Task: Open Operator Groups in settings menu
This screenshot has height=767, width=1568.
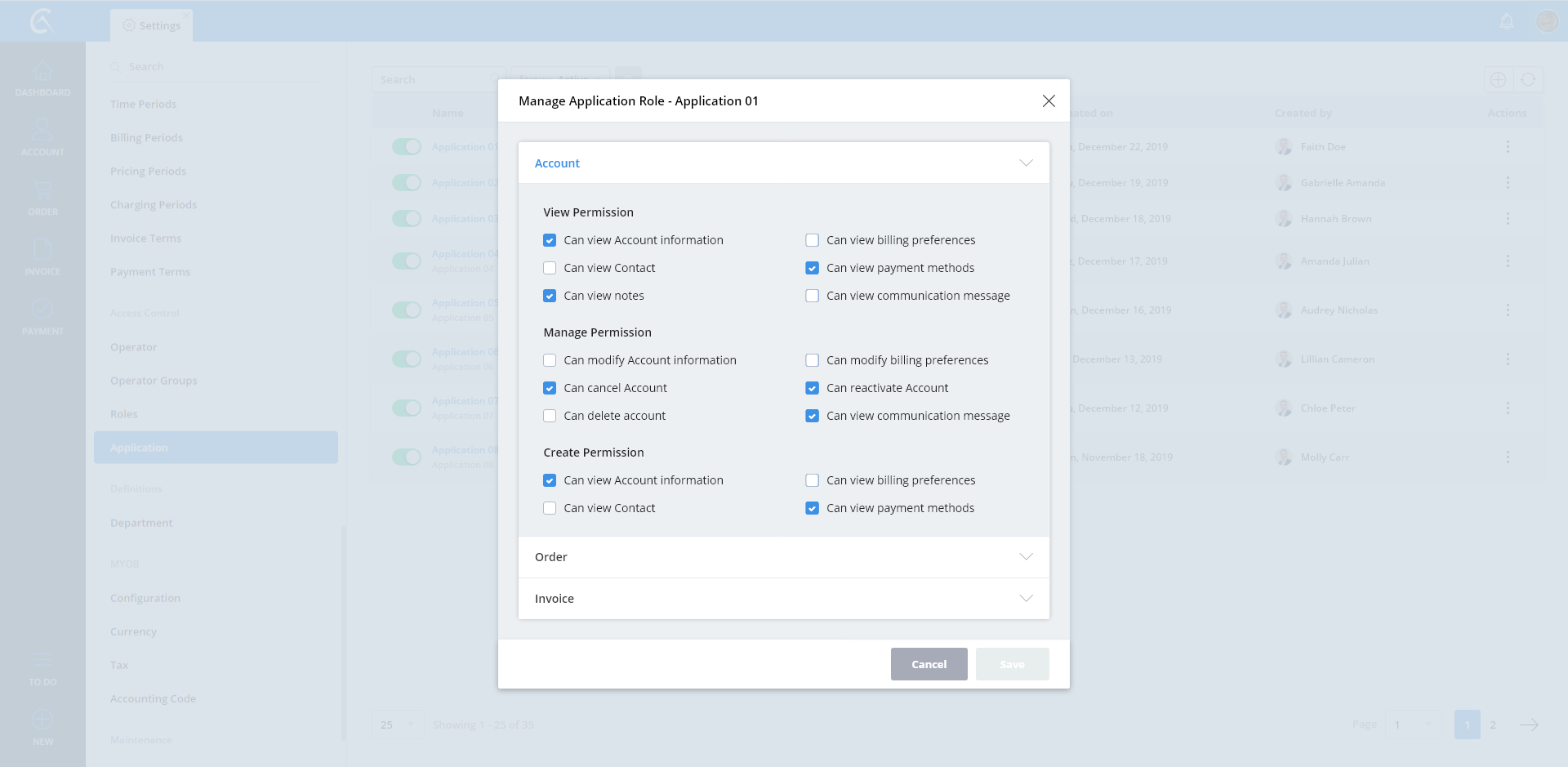Action: pos(154,381)
